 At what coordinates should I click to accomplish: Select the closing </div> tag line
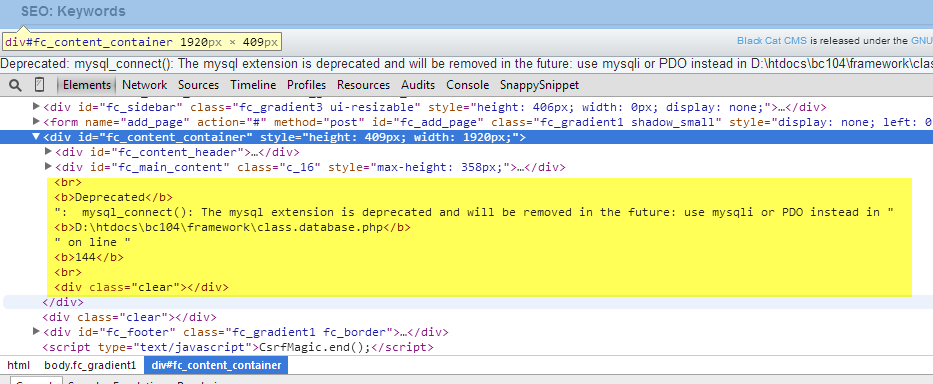click(62, 302)
